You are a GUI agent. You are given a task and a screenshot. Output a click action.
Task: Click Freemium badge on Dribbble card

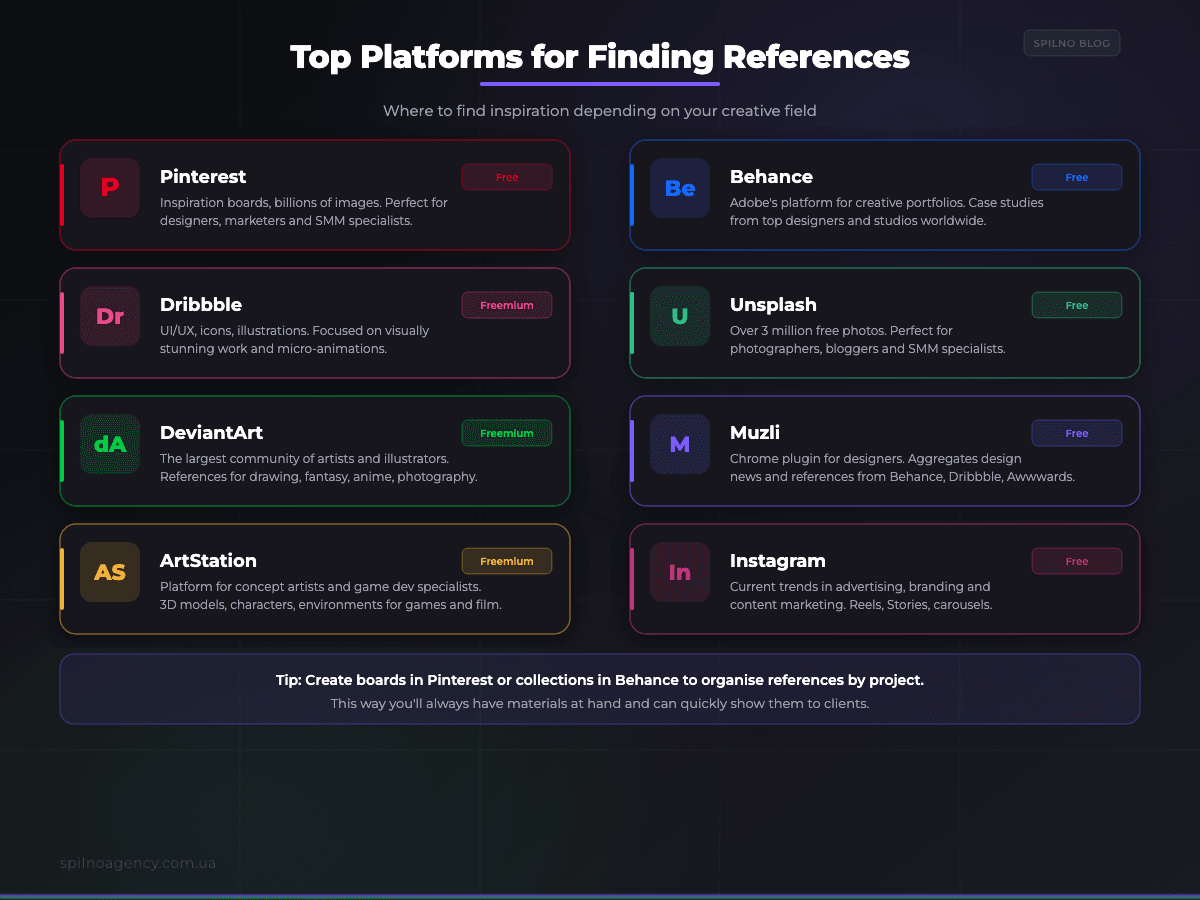tap(507, 305)
